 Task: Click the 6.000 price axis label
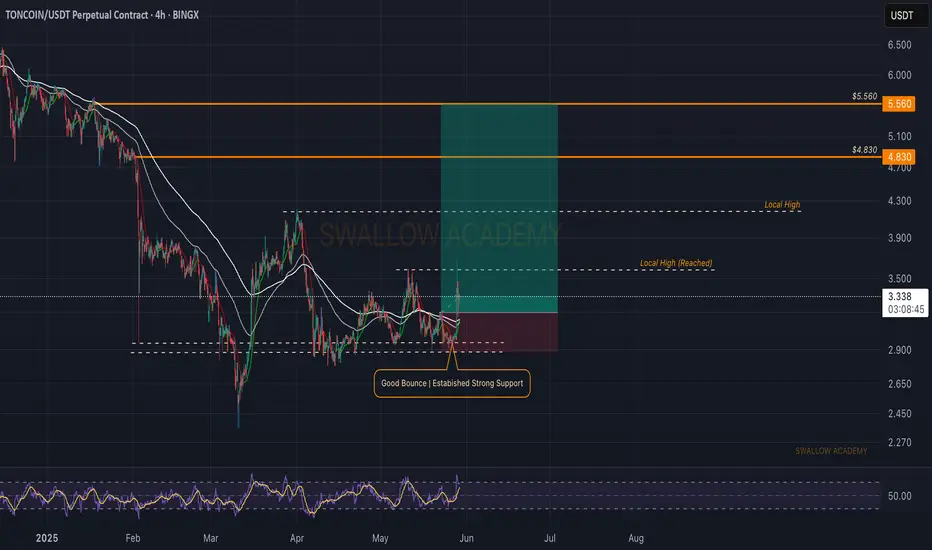pos(899,75)
